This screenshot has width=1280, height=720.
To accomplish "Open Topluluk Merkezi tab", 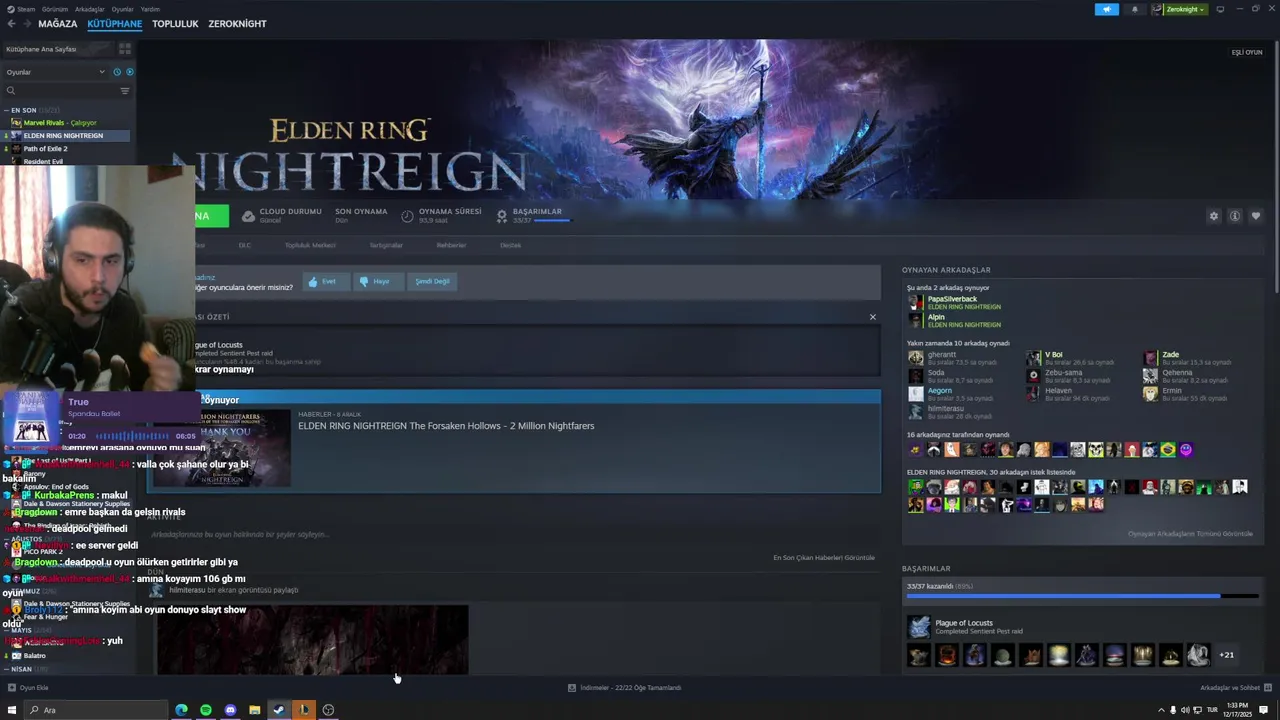I will 310,245.
